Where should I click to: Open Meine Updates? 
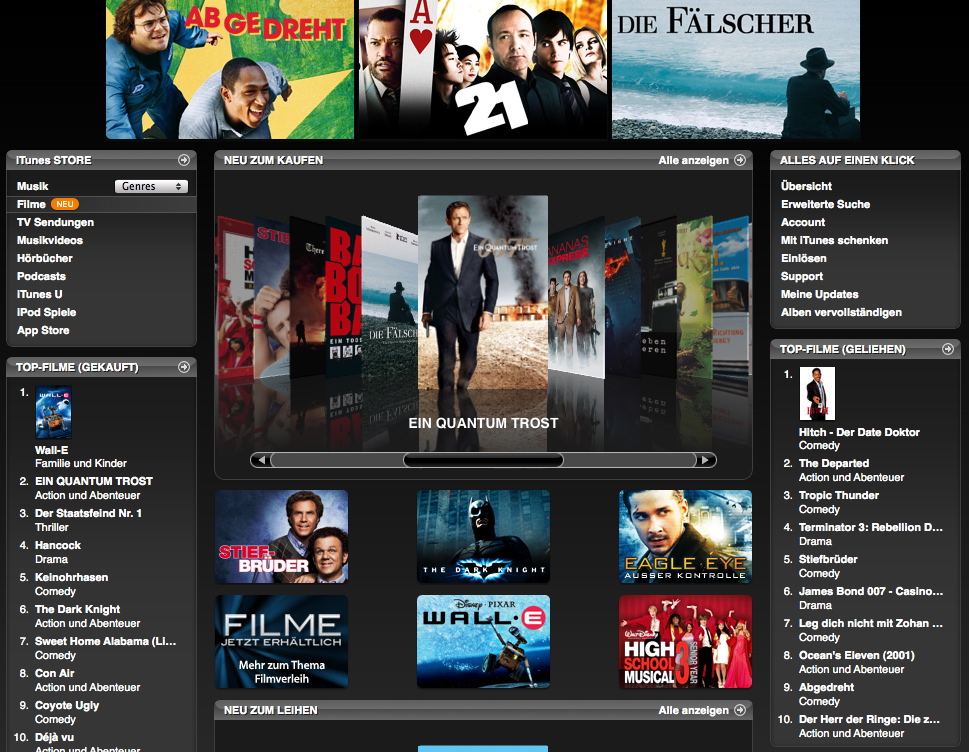819,294
